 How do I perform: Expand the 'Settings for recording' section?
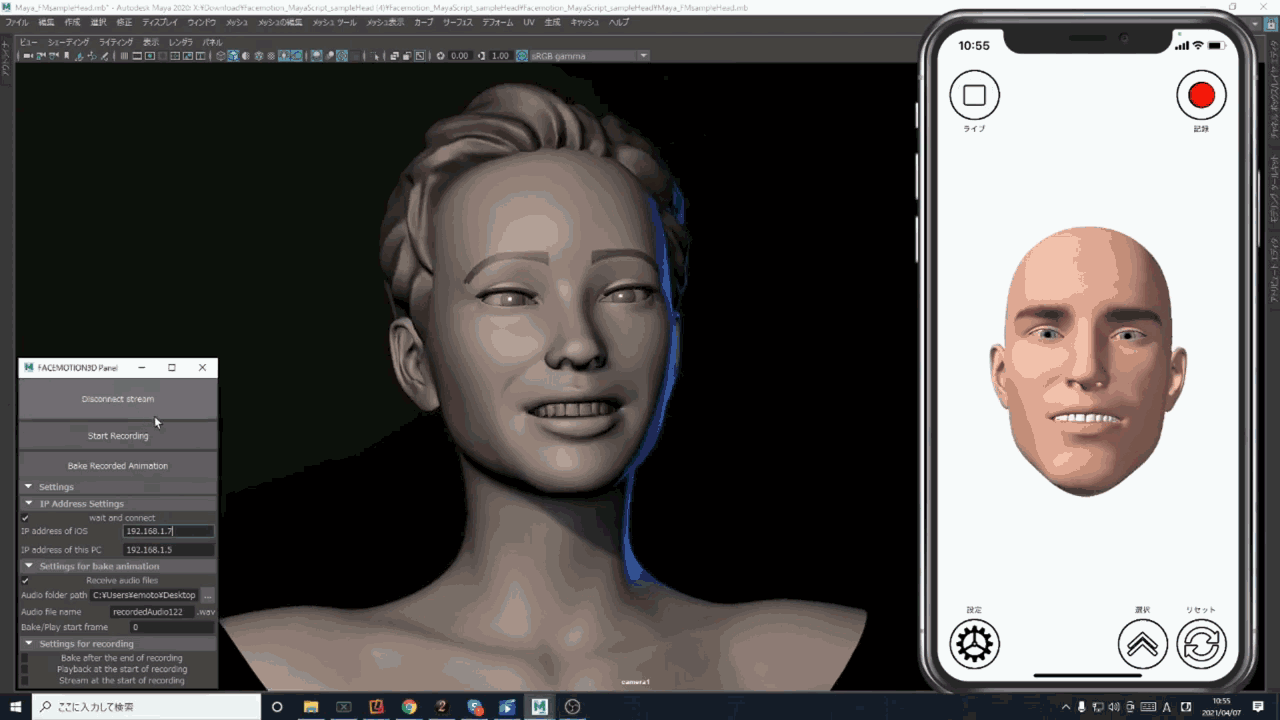[28, 642]
